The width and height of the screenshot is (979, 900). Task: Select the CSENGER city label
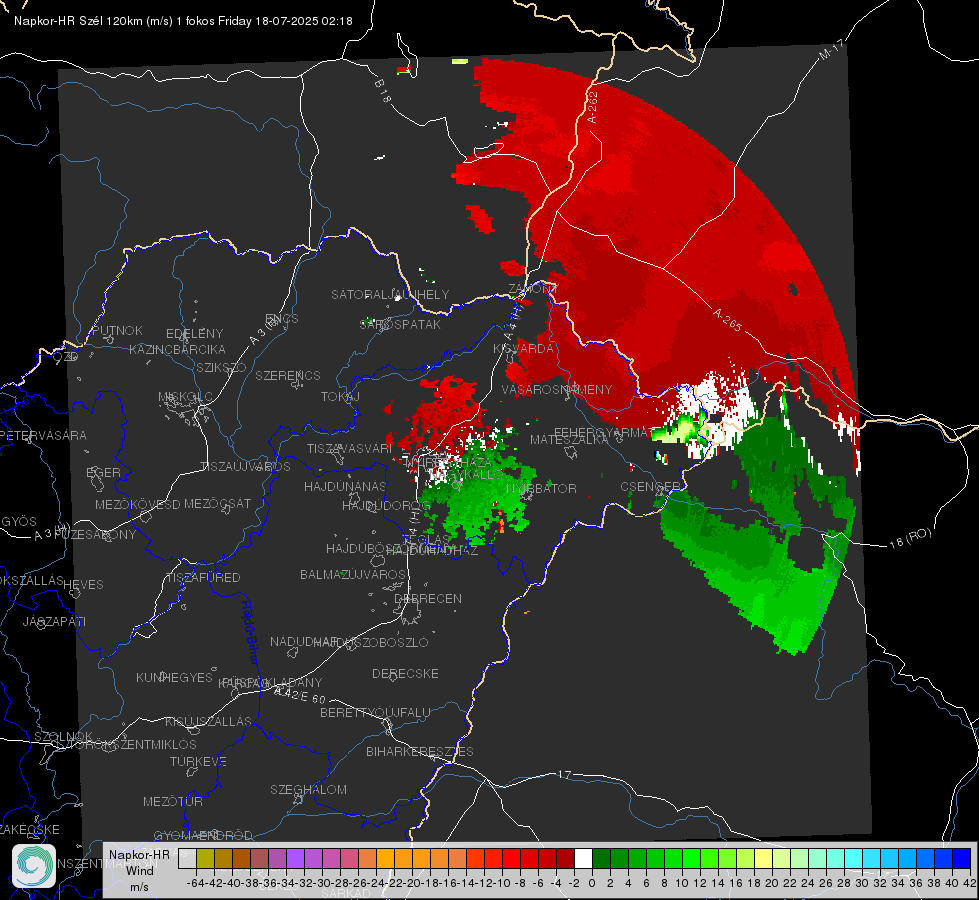(650, 486)
